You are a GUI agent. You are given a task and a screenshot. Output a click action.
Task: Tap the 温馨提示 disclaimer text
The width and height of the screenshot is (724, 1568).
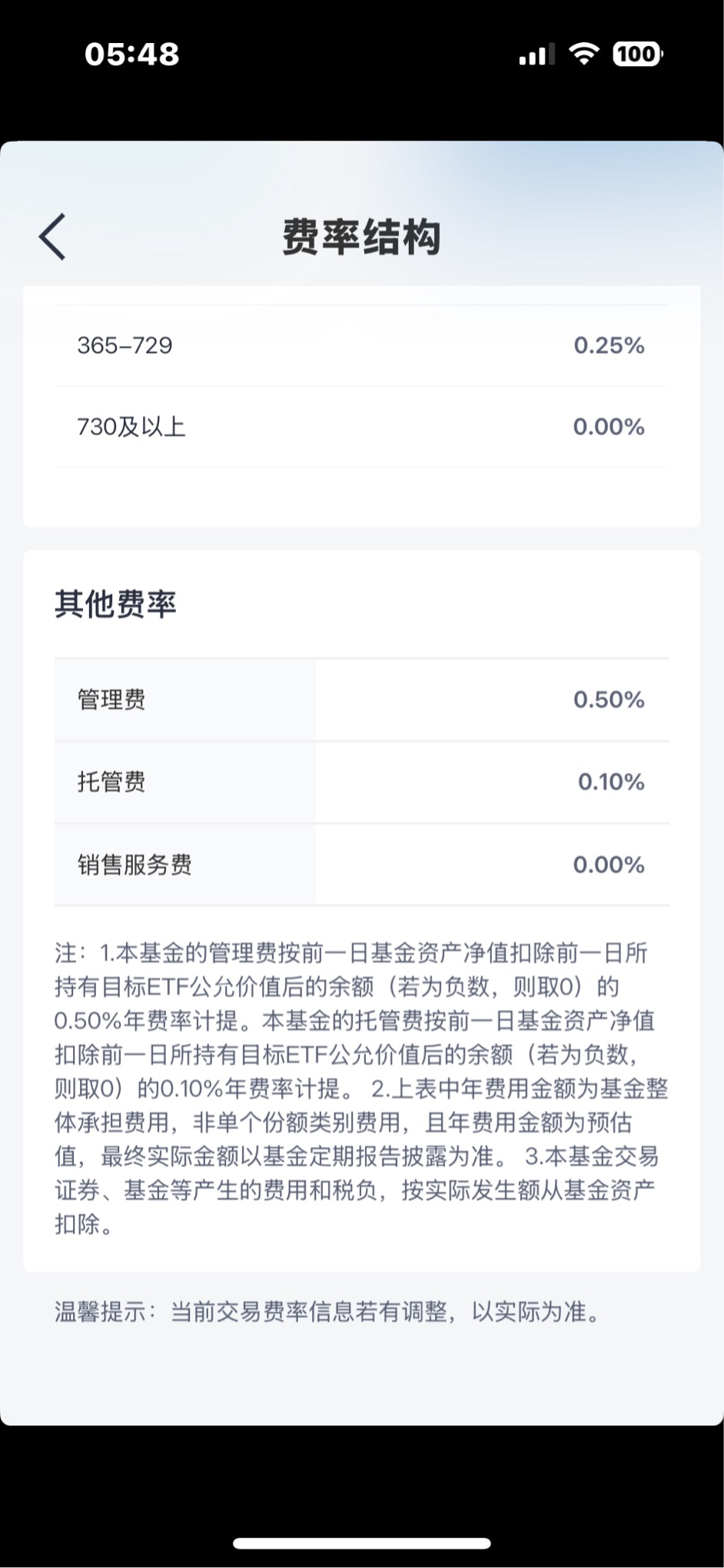pos(328,1311)
